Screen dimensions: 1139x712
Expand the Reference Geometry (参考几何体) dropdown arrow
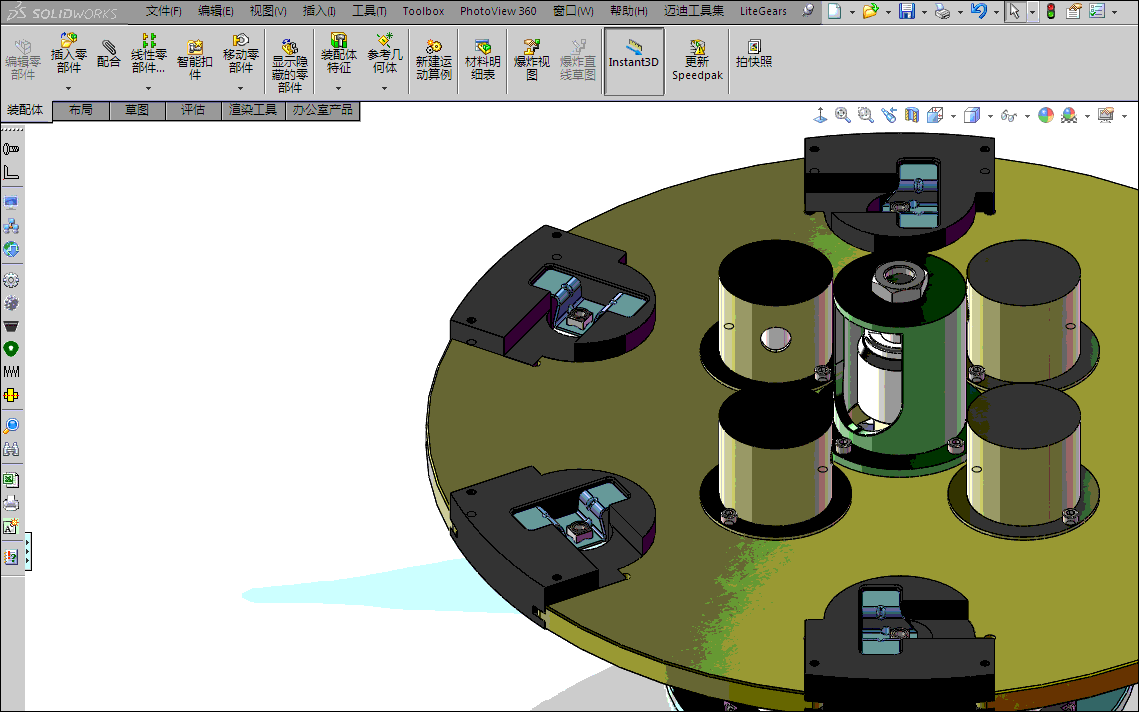tap(385, 88)
